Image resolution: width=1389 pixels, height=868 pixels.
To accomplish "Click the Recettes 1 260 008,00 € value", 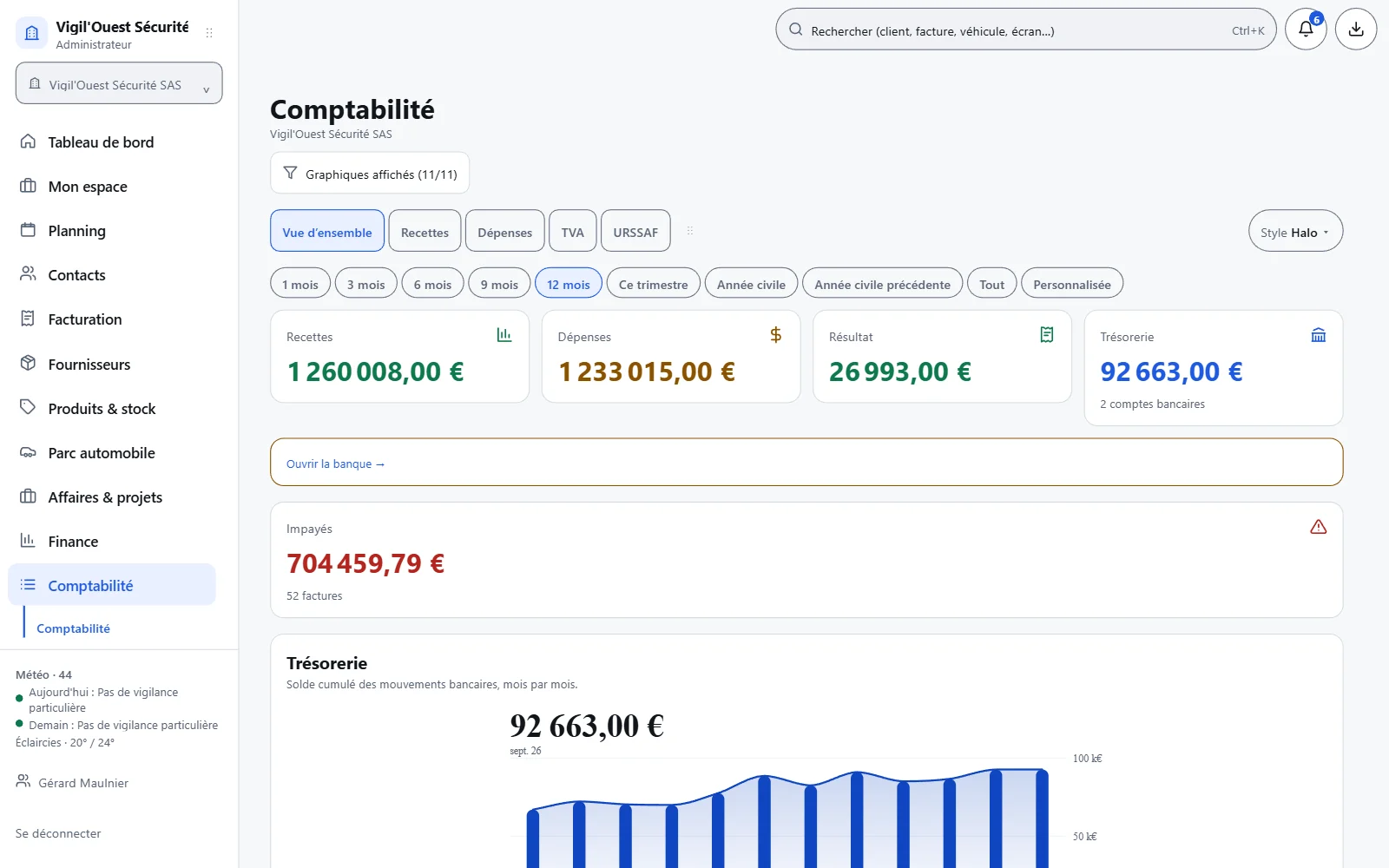I will click(375, 372).
